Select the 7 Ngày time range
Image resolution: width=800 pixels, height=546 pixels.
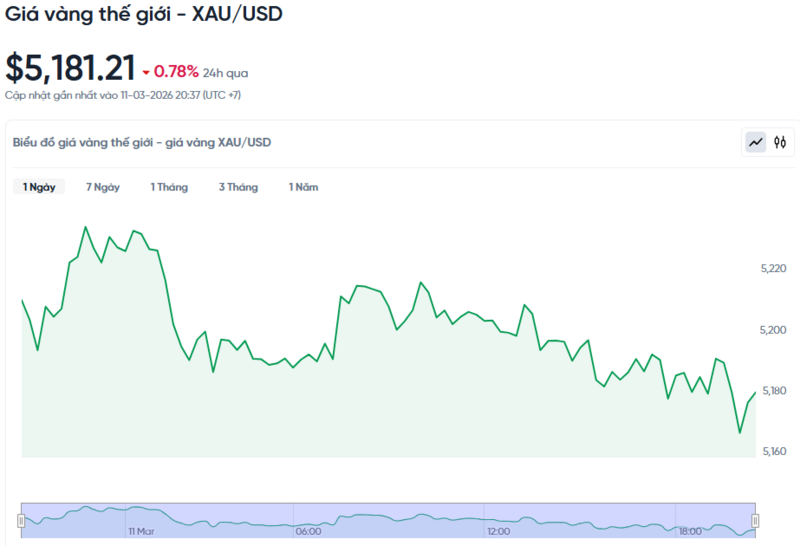point(103,187)
